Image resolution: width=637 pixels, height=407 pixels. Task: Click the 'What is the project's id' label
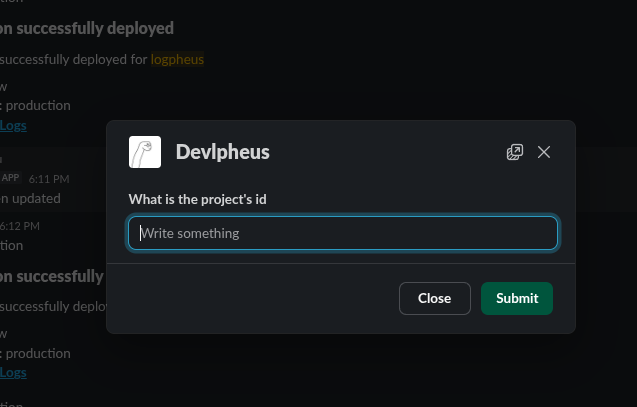(x=211, y=199)
